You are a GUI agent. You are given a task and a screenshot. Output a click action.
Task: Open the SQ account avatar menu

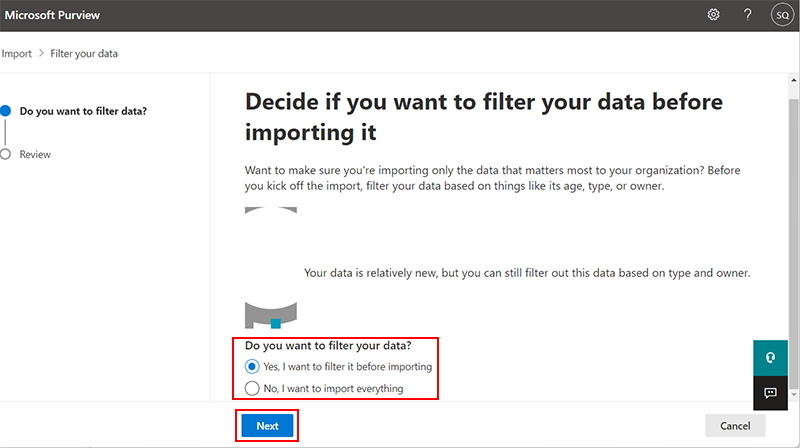(781, 15)
